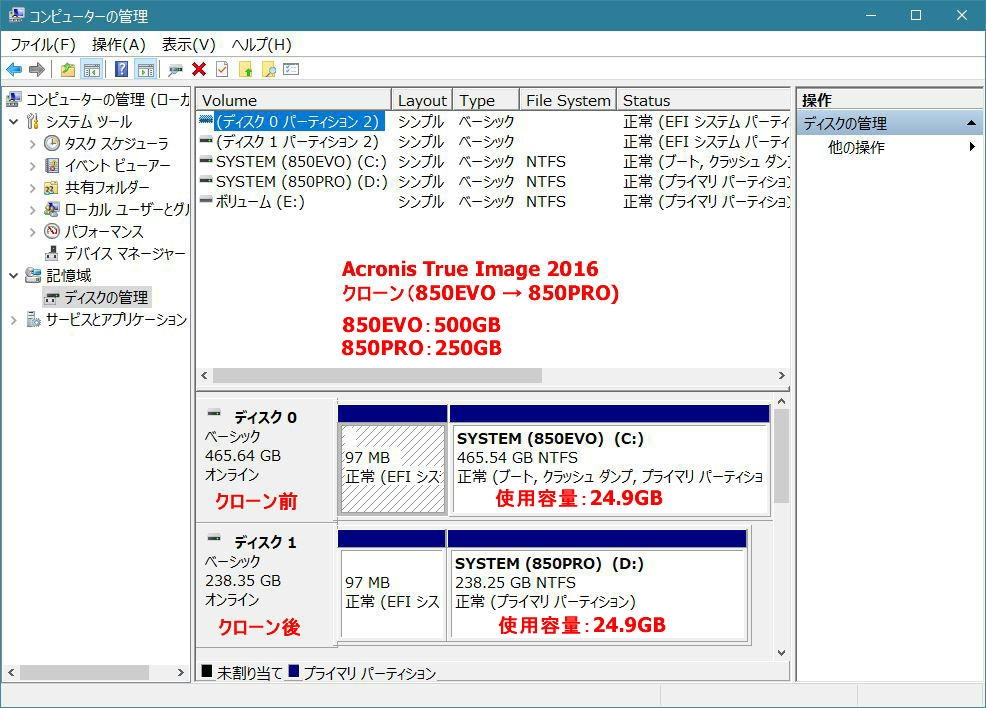The height and width of the screenshot is (708, 986).
Task: Collapse the 記憶域 chevron
Action: [13, 275]
